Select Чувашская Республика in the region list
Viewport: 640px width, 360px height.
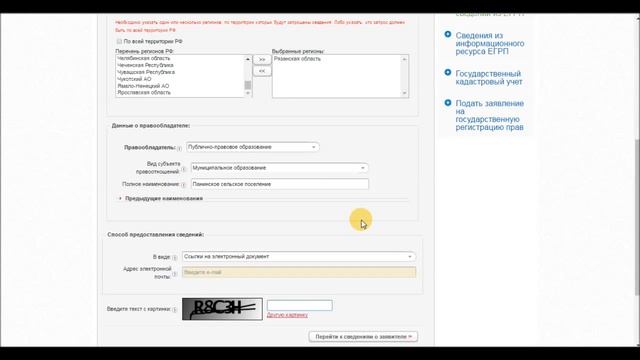[x=146, y=72]
